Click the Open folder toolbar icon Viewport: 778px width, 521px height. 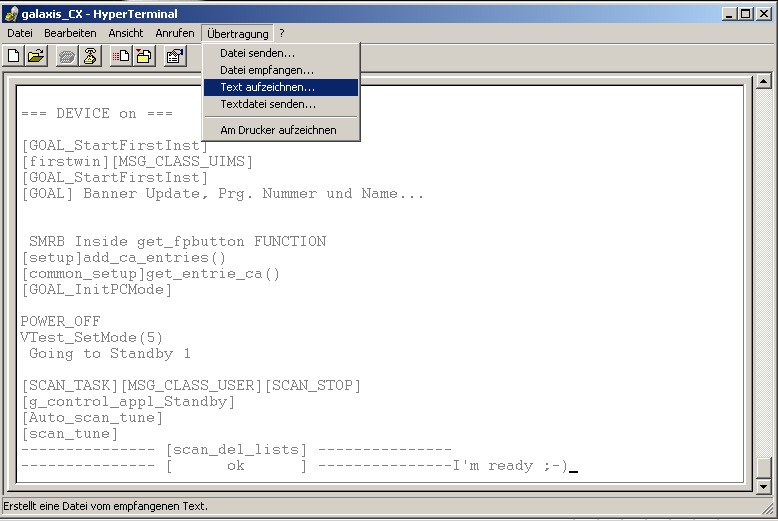point(36,56)
